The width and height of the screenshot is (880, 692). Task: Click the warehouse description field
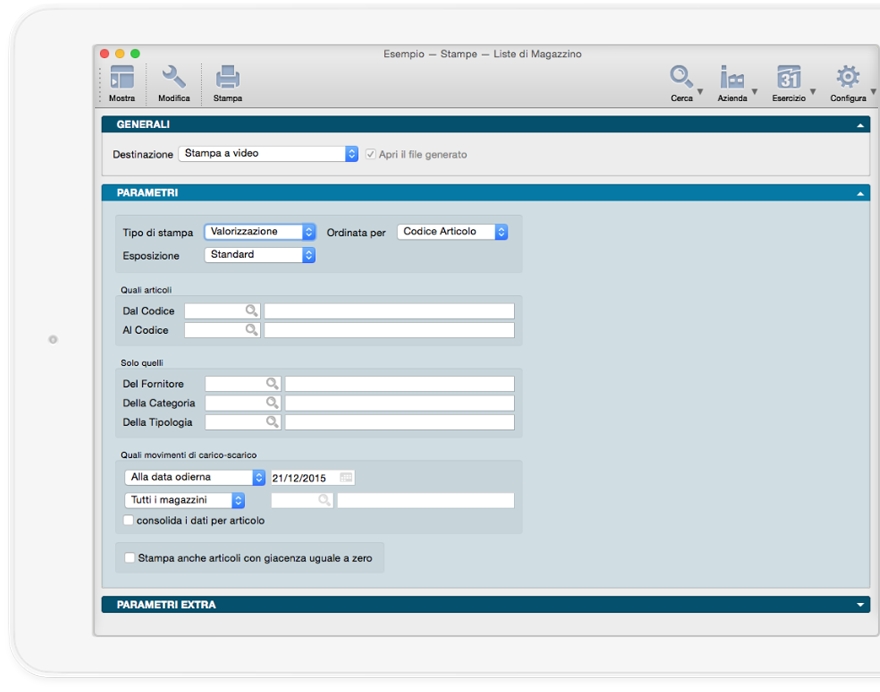tap(425, 500)
